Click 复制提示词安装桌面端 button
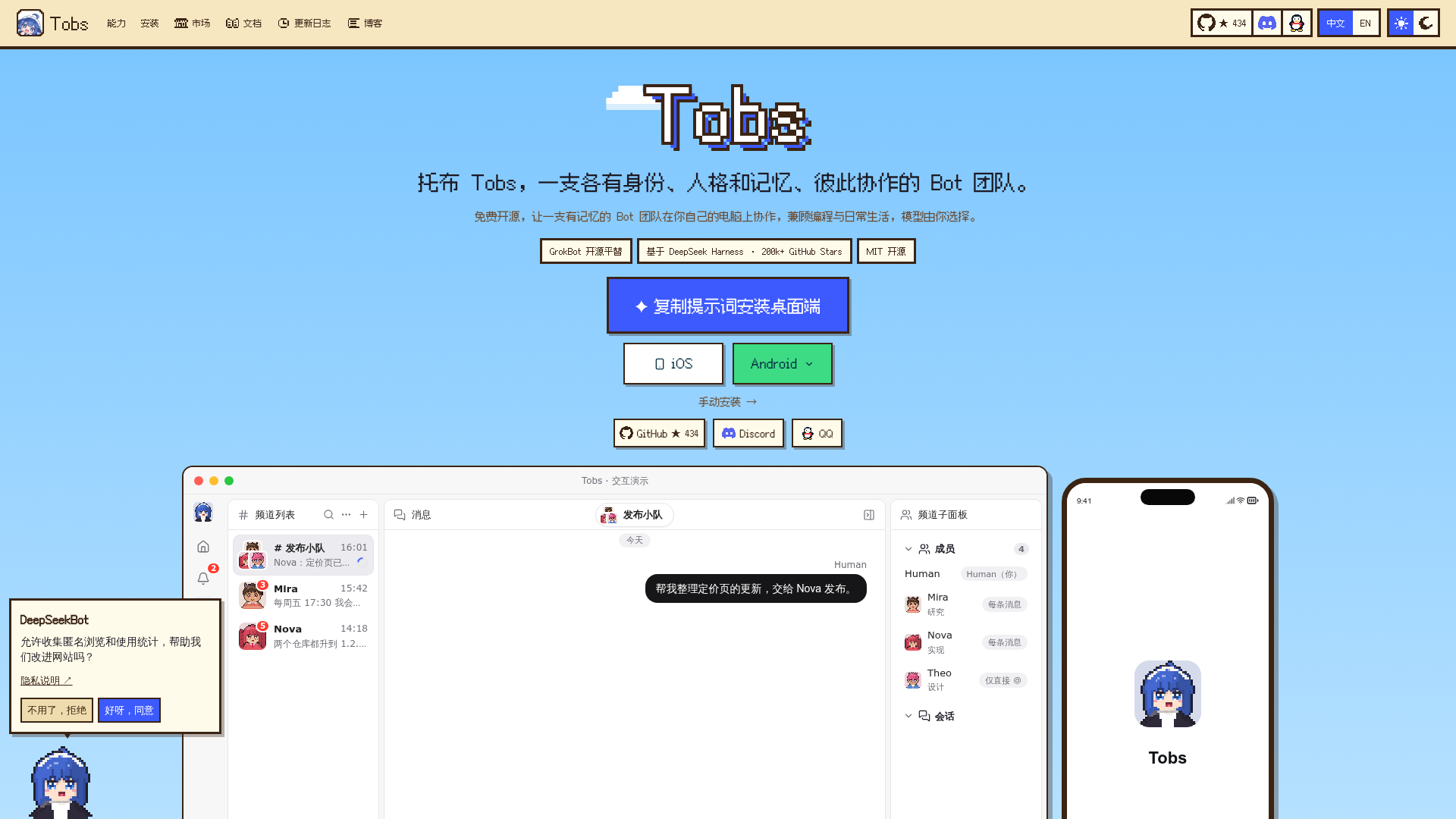This screenshot has height=819, width=1456. (x=727, y=306)
